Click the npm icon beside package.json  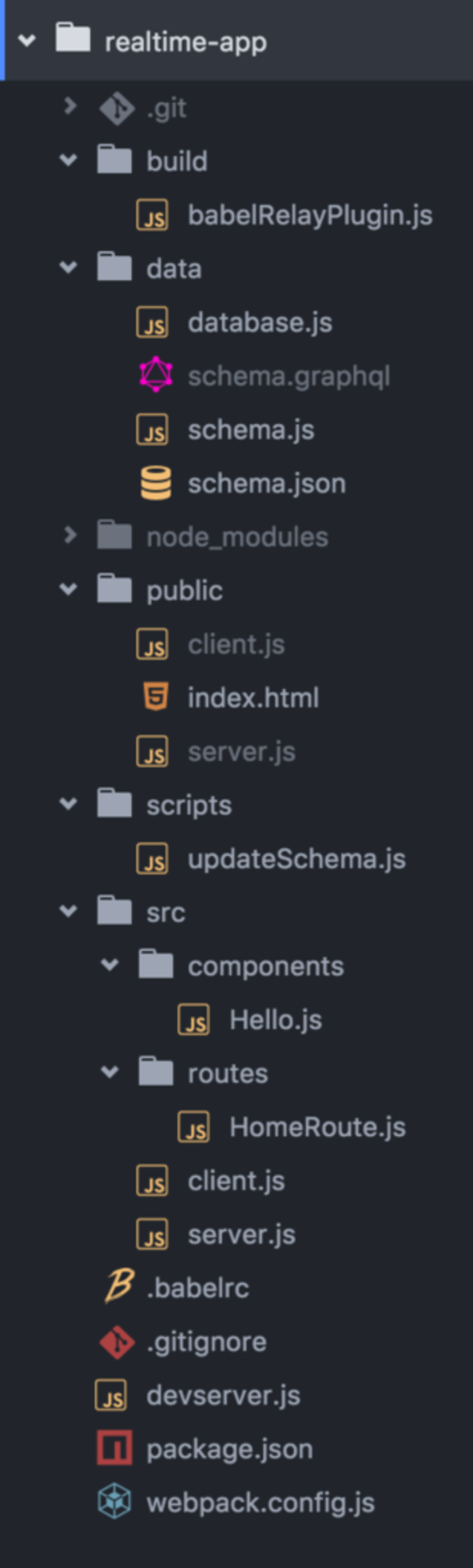tap(114, 1448)
